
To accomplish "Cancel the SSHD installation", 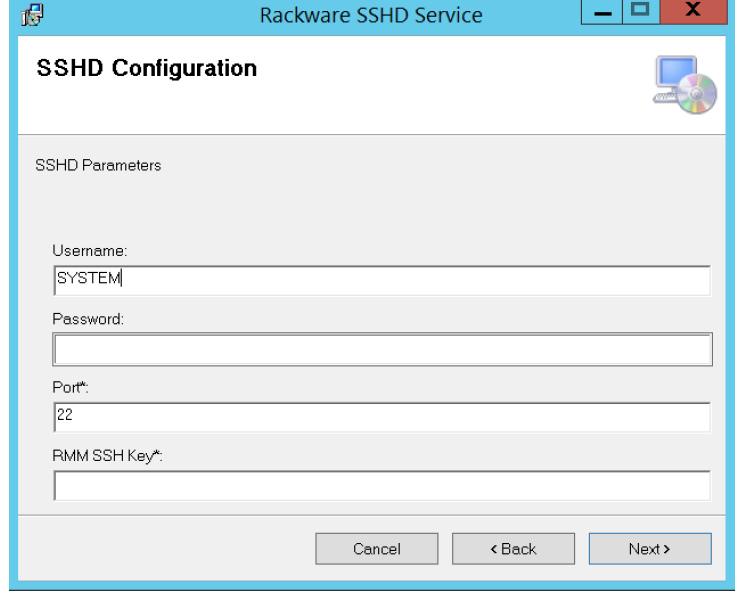I will (377, 549).
